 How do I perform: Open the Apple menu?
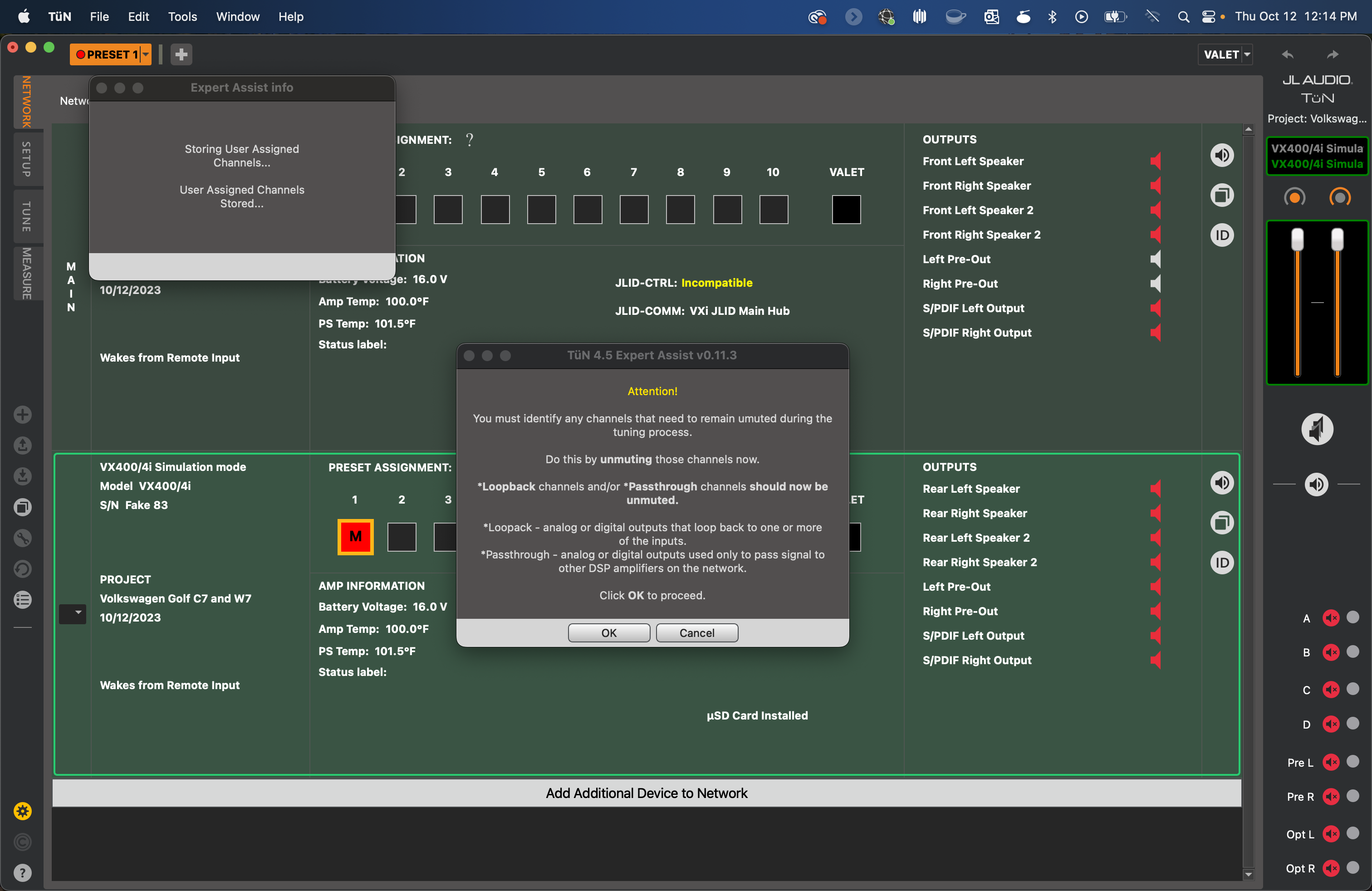[x=24, y=17]
